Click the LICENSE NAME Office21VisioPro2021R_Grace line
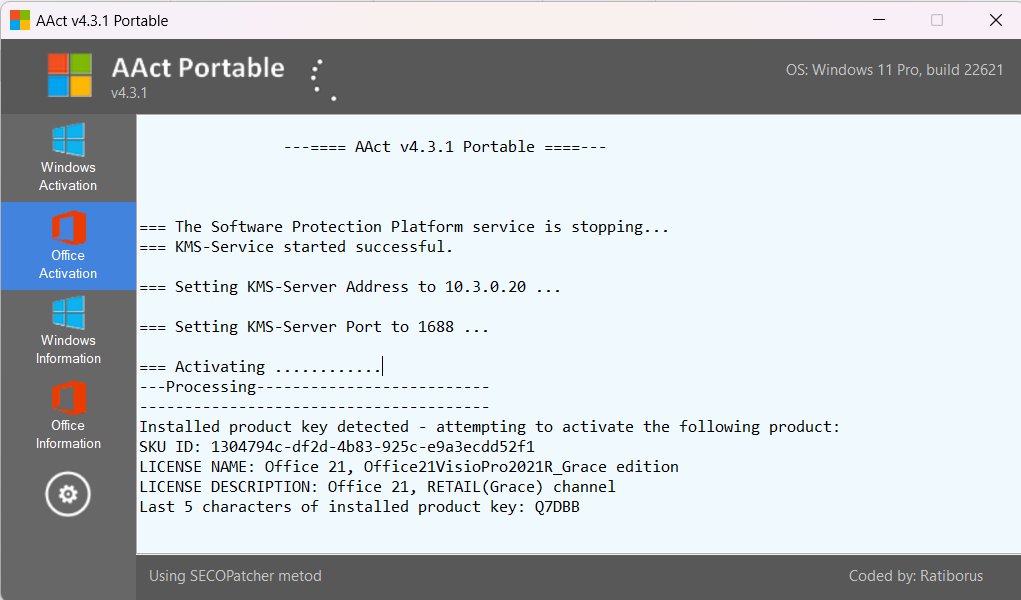The height and width of the screenshot is (600, 1021). tap(409, 467)
